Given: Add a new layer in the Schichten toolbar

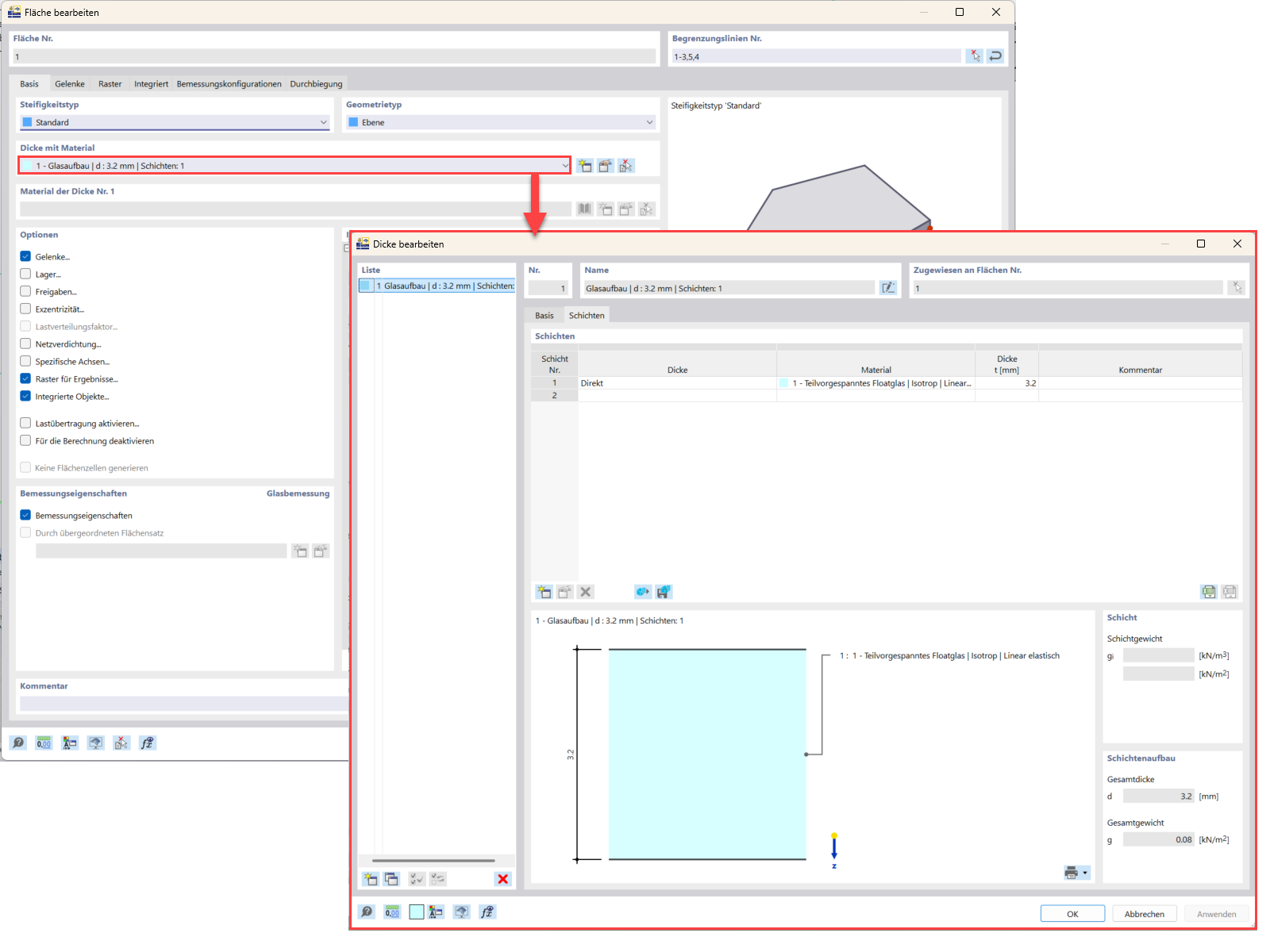Looking at the screenshot, I should point(544,591).
